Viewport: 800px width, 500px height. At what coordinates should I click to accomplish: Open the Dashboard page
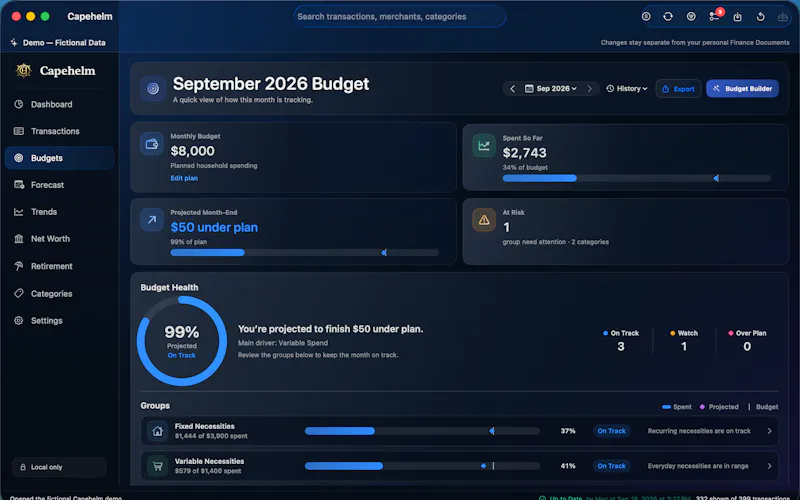click(x=59, y=104)
